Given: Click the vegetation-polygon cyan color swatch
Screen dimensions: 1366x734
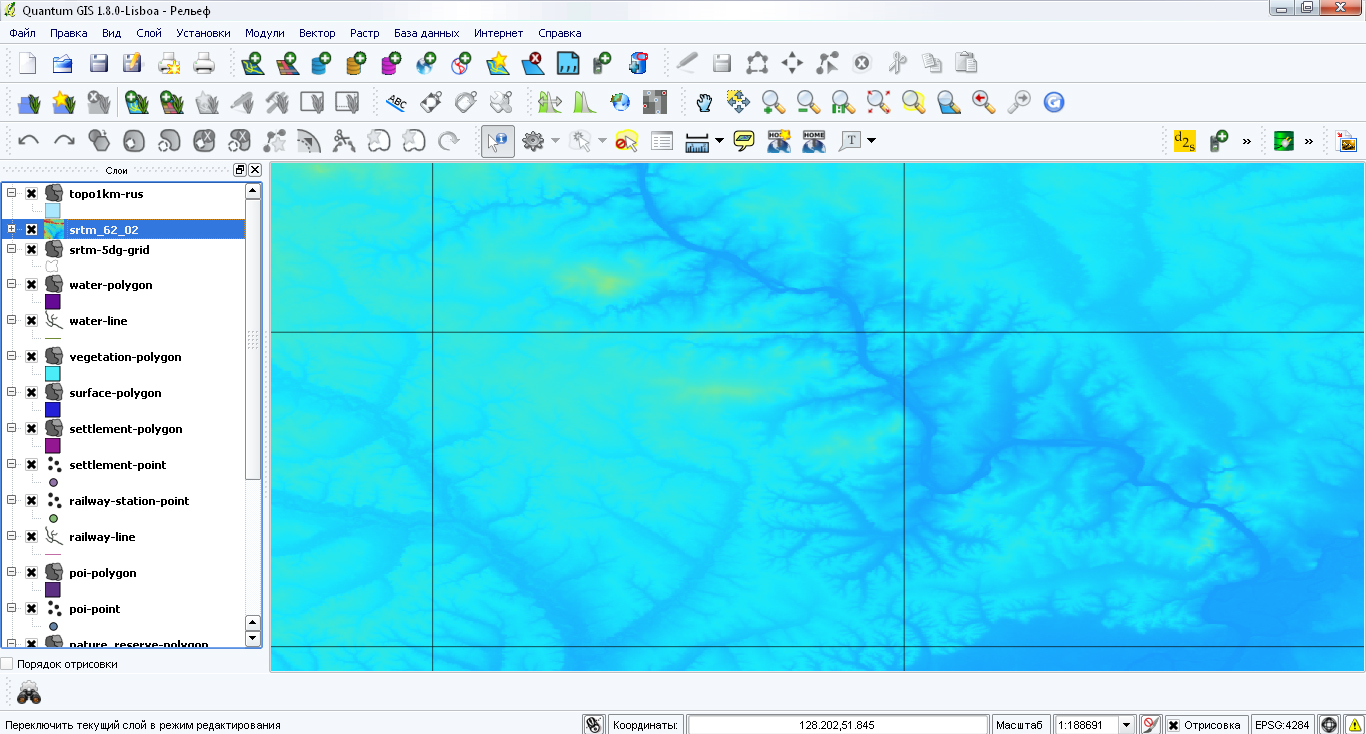Looking at the screenshot, I should tap(53, 373).
